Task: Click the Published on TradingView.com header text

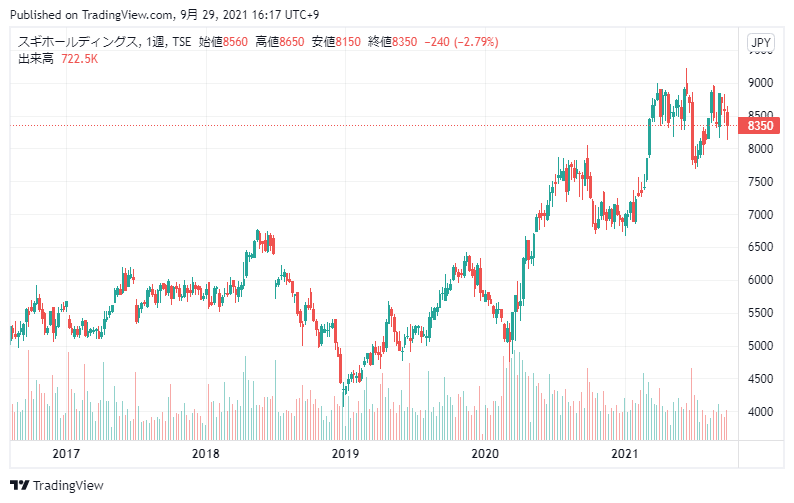Action: click(x=92, y=15)
